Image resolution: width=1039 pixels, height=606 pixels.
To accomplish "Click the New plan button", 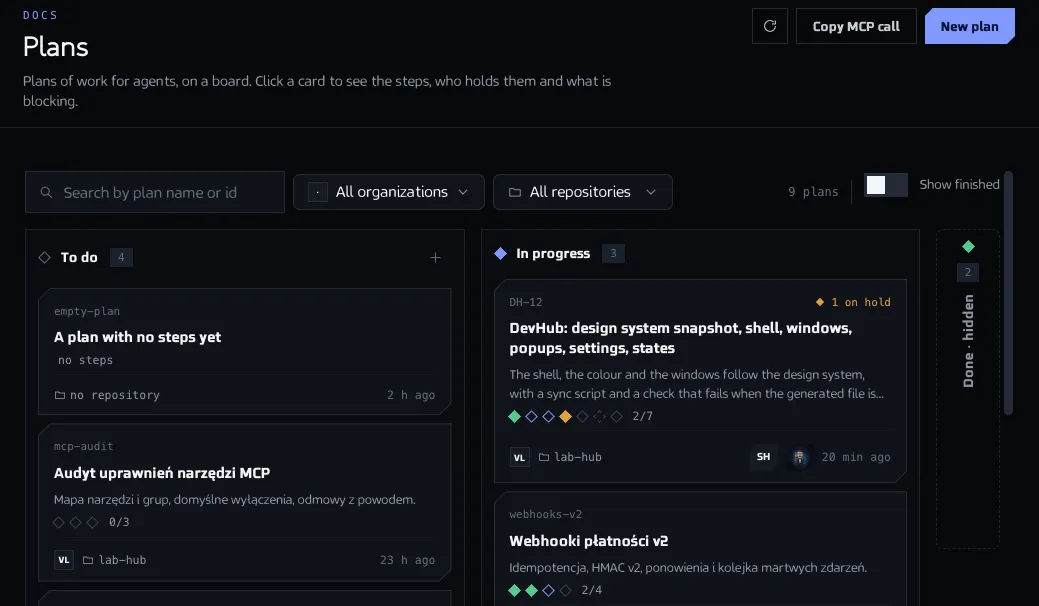I will pos(969,26).
